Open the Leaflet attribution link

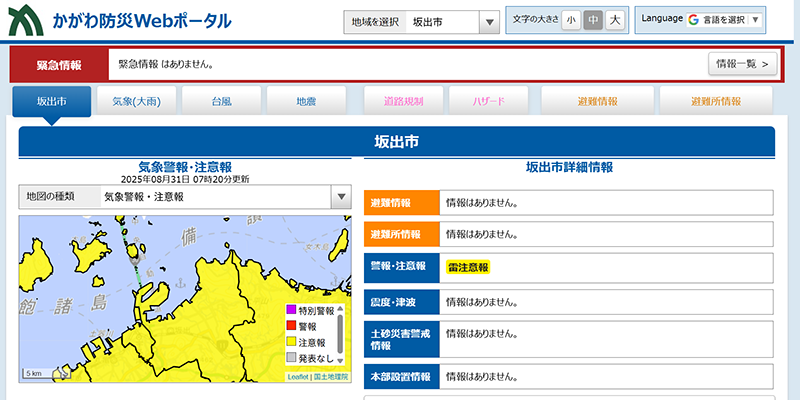(298, 377)
